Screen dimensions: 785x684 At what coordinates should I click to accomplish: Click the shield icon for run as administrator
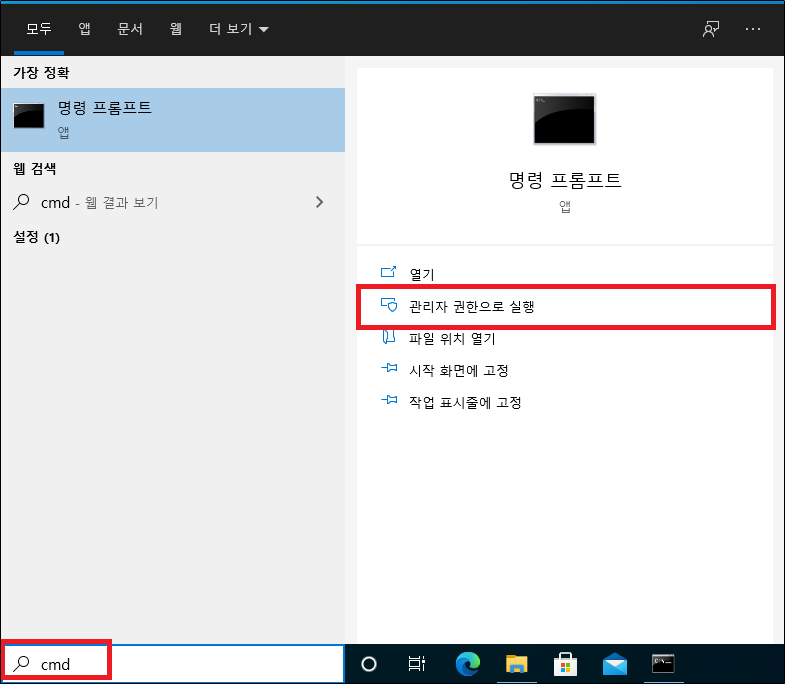tap(389, 305)
